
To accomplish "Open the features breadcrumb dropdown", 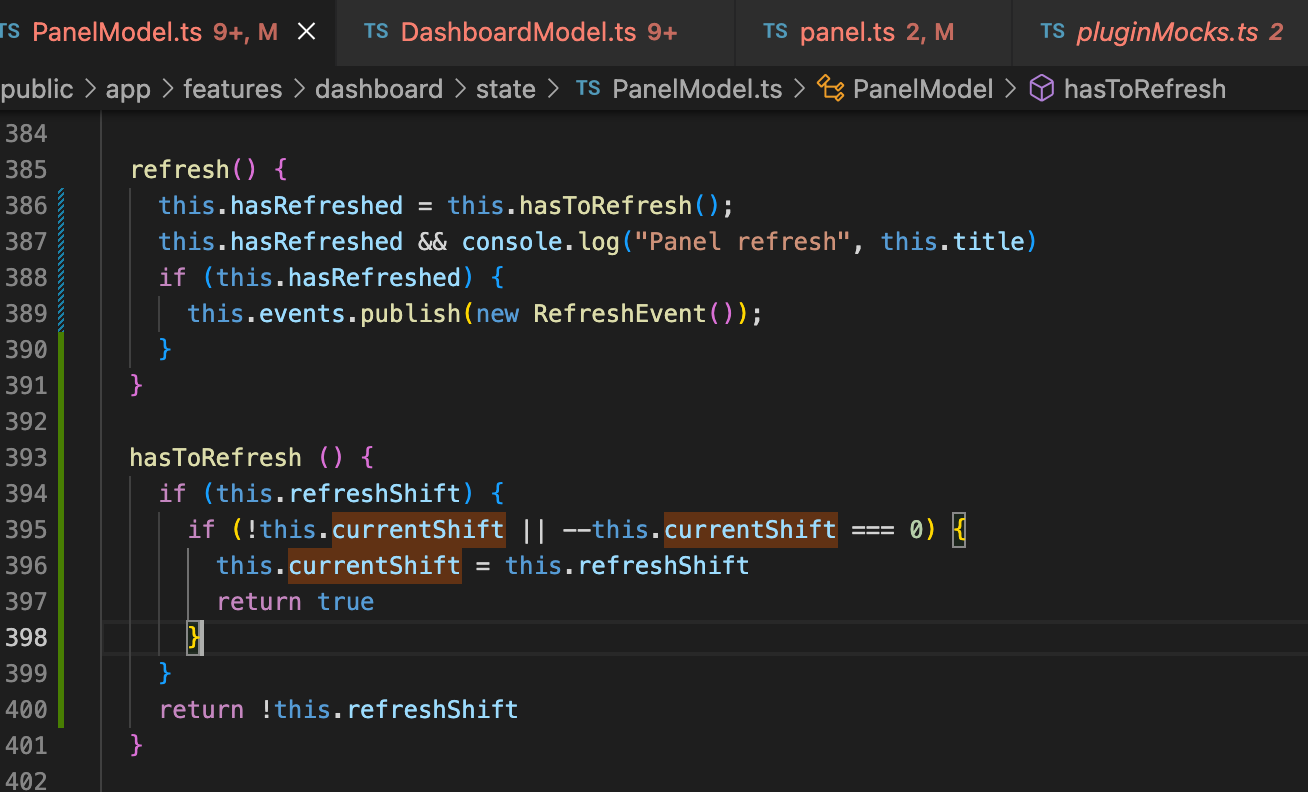I will (233, 89).
